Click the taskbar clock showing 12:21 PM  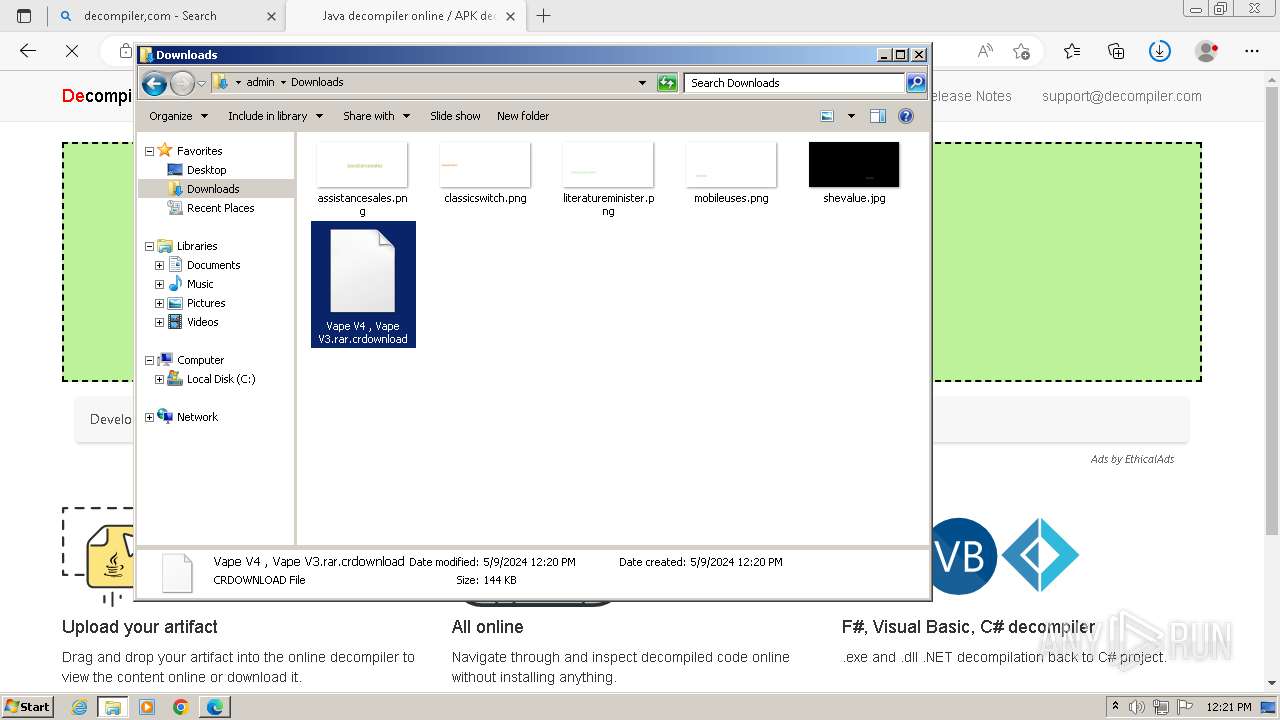[1229, 707]
